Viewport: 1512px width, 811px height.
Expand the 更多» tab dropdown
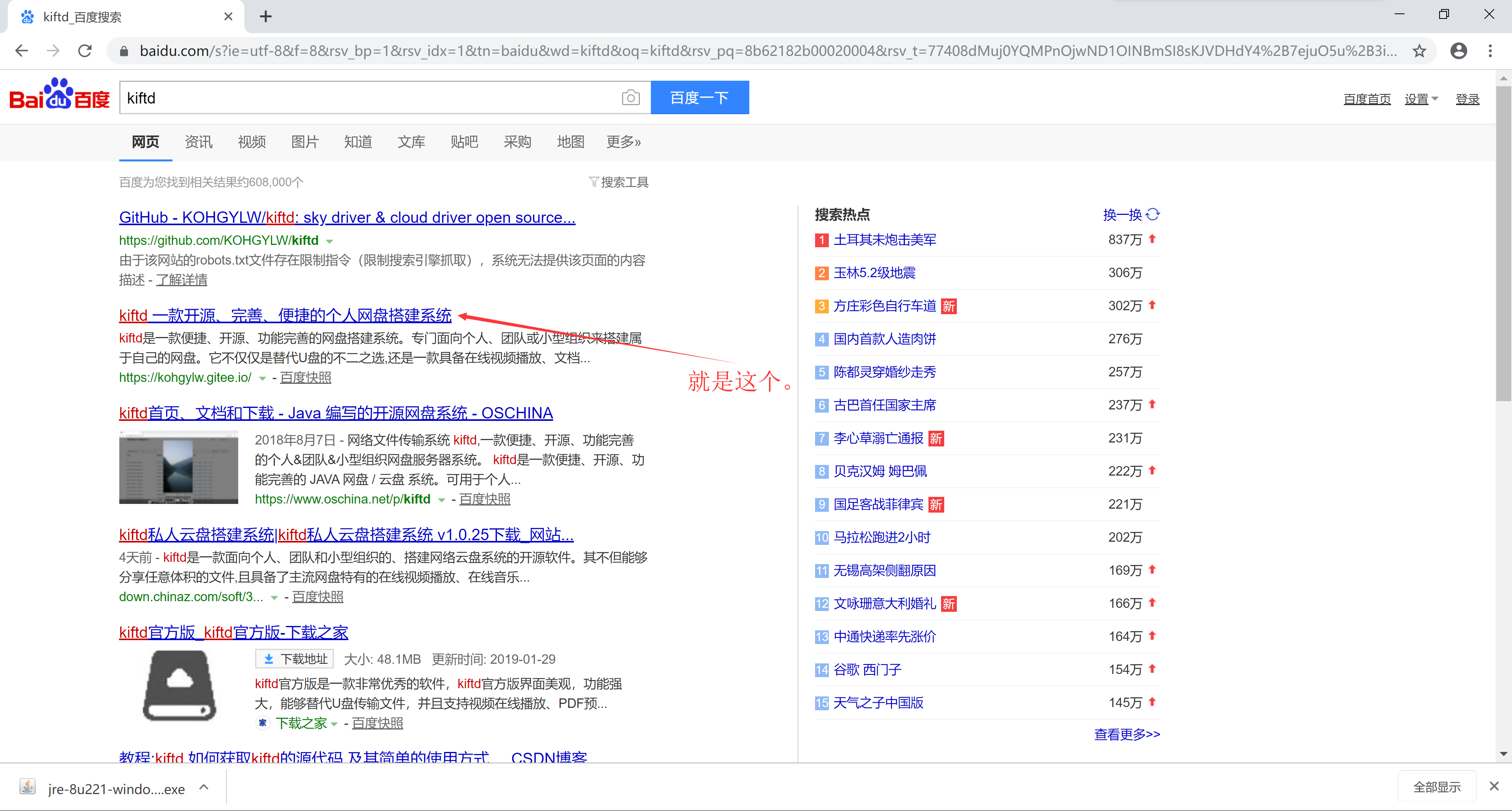(x=623, y=141)
